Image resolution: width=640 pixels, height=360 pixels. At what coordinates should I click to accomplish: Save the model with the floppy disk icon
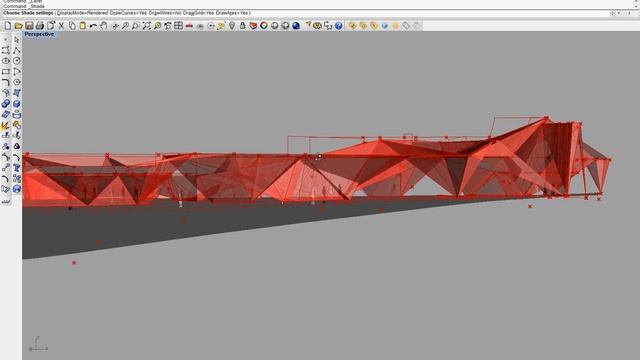(x=29, y=26)
